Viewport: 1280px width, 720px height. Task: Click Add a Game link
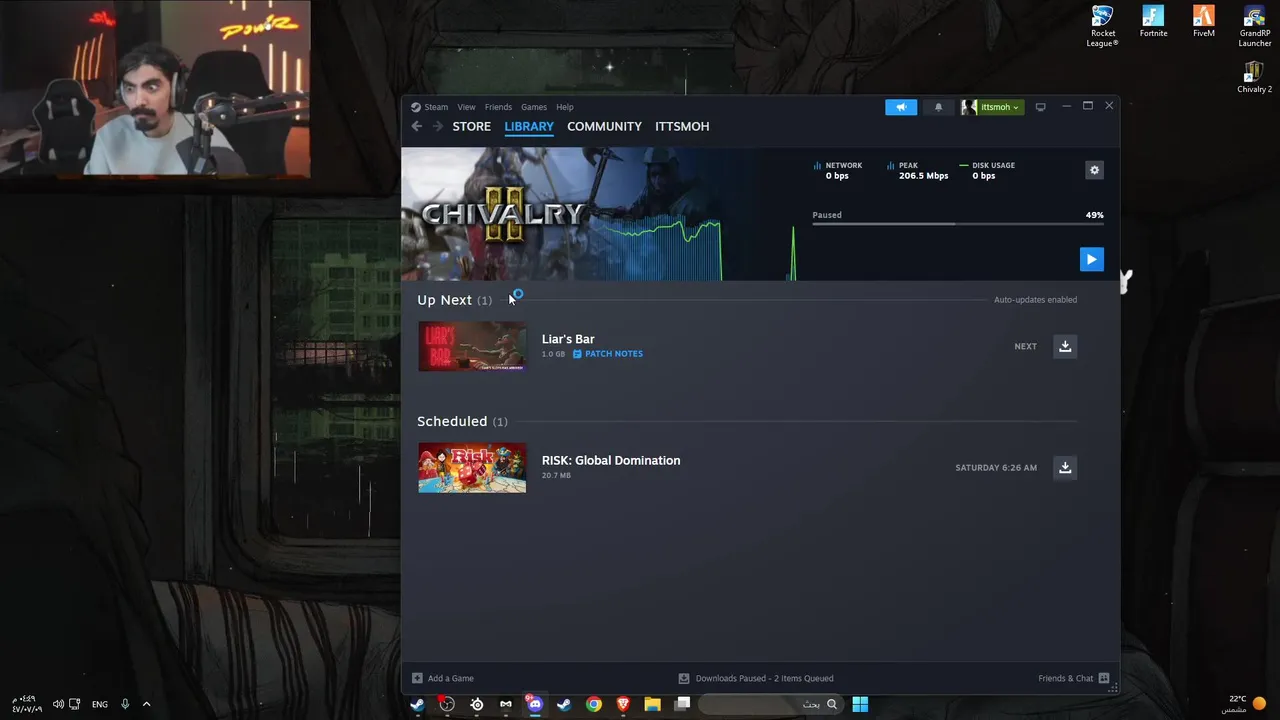point(451,678)
